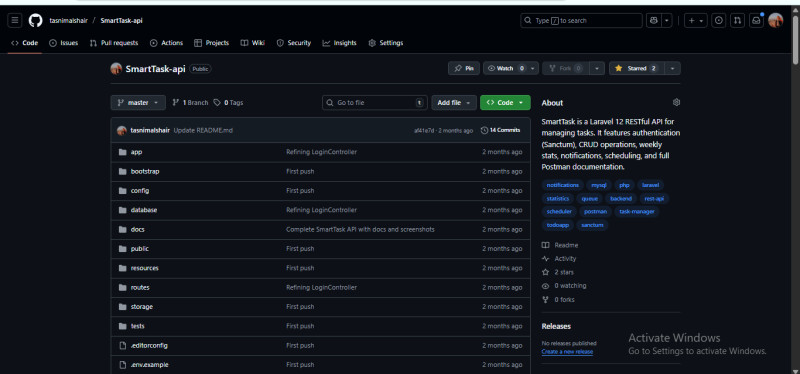Select the rest-api topic tag

coord(654,198)
